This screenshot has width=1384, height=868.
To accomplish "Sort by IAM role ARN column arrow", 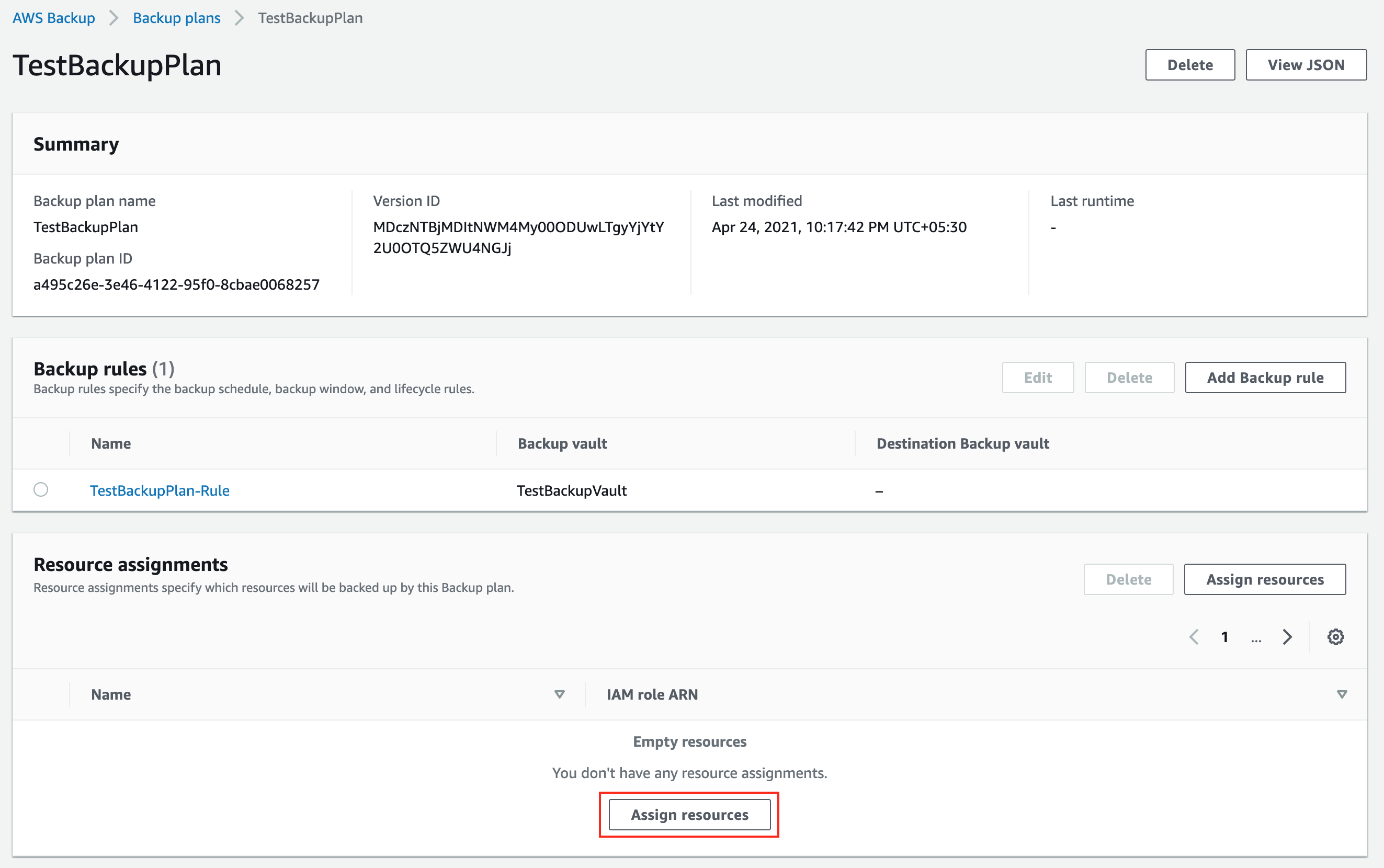I will coord(1342,694).
